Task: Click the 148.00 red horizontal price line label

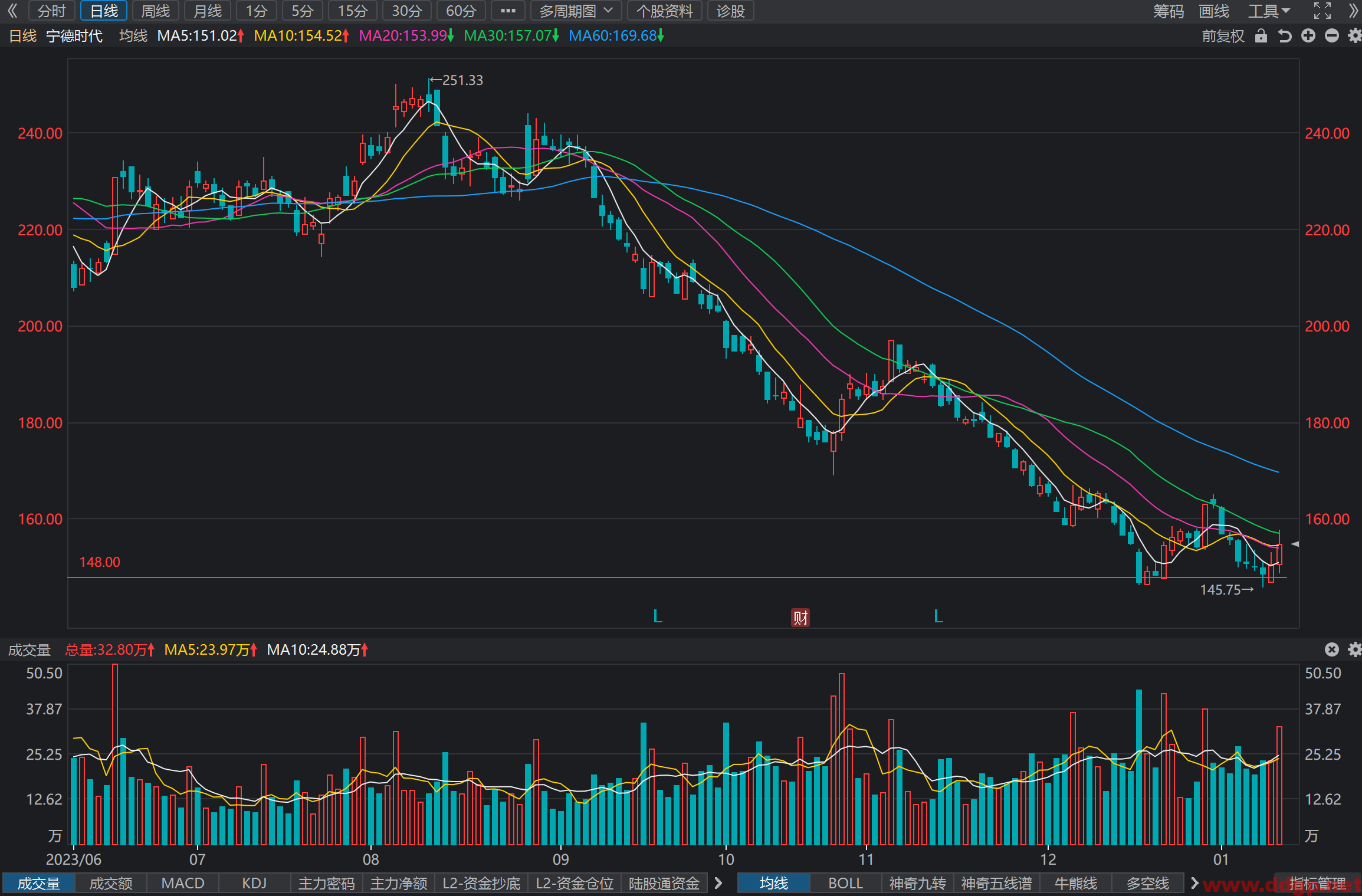Action: point(100,562)
